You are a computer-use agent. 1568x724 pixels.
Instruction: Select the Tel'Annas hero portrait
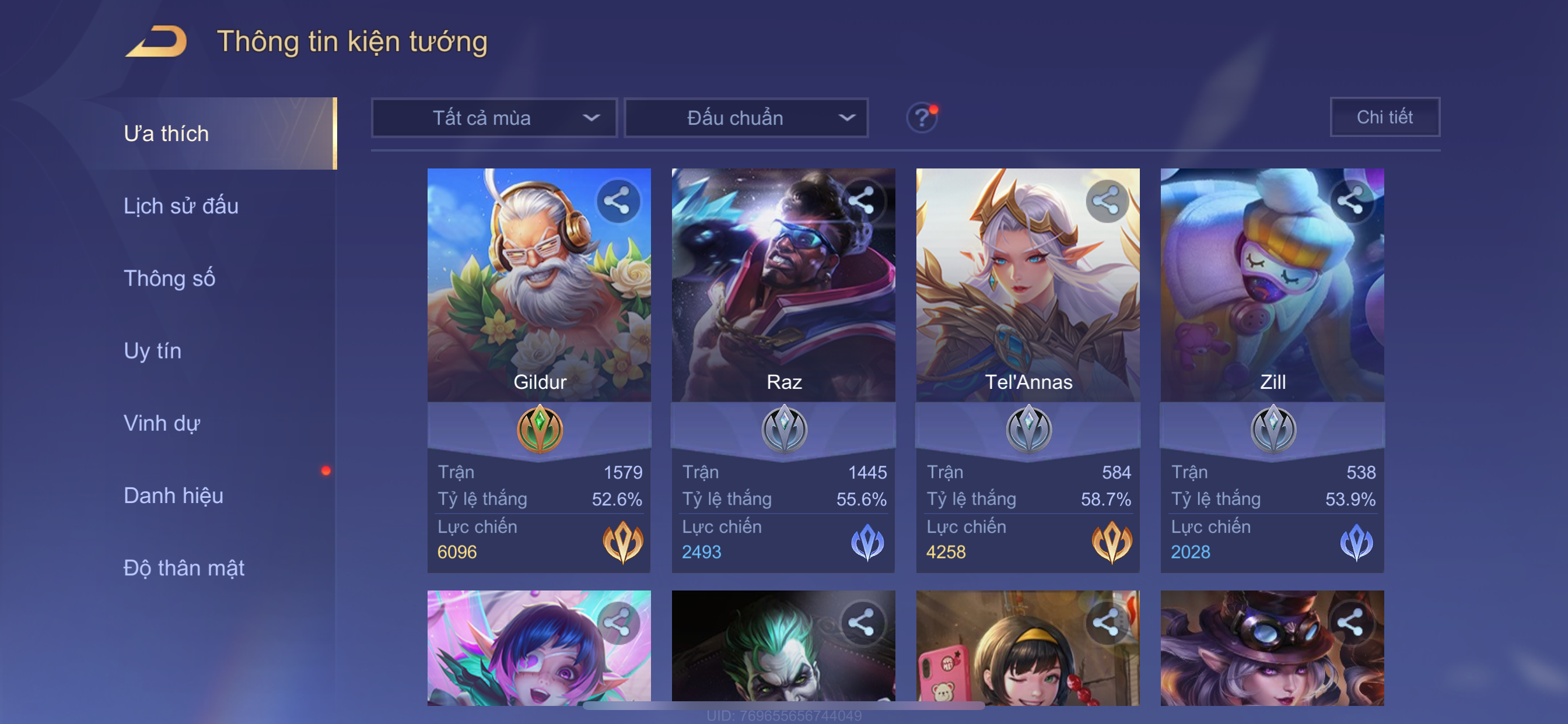pyautogui.click(x=1027, y=284)
